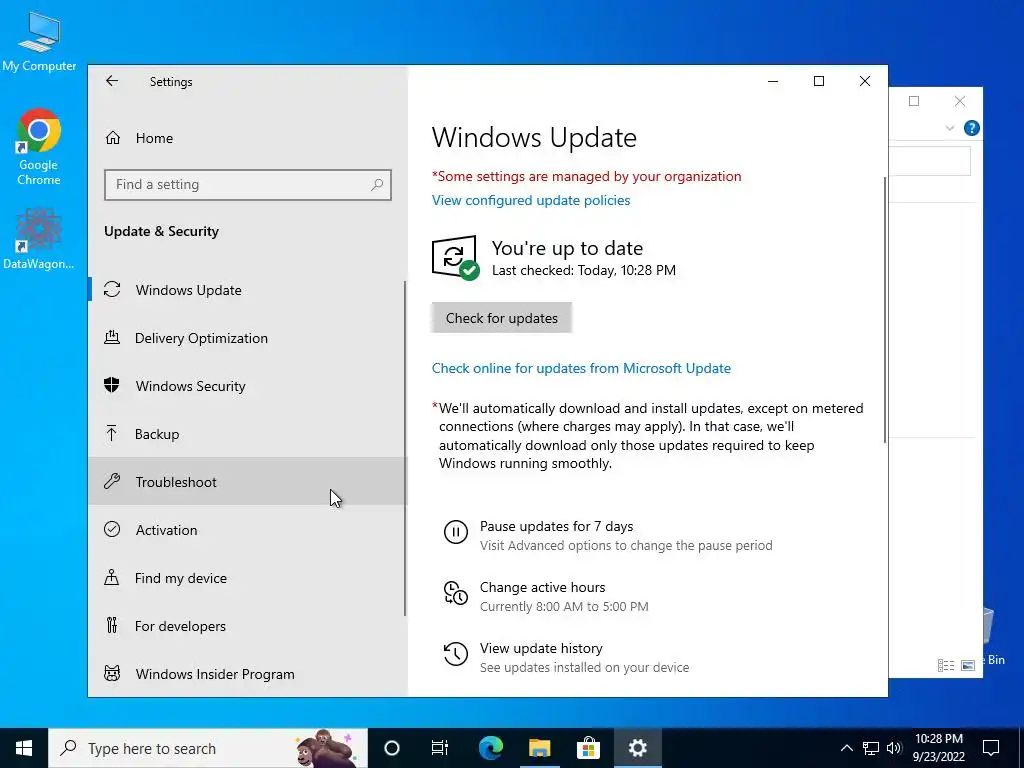1024x768 pixels.
Task: Open the notification center icon
Action: (991, 748)
